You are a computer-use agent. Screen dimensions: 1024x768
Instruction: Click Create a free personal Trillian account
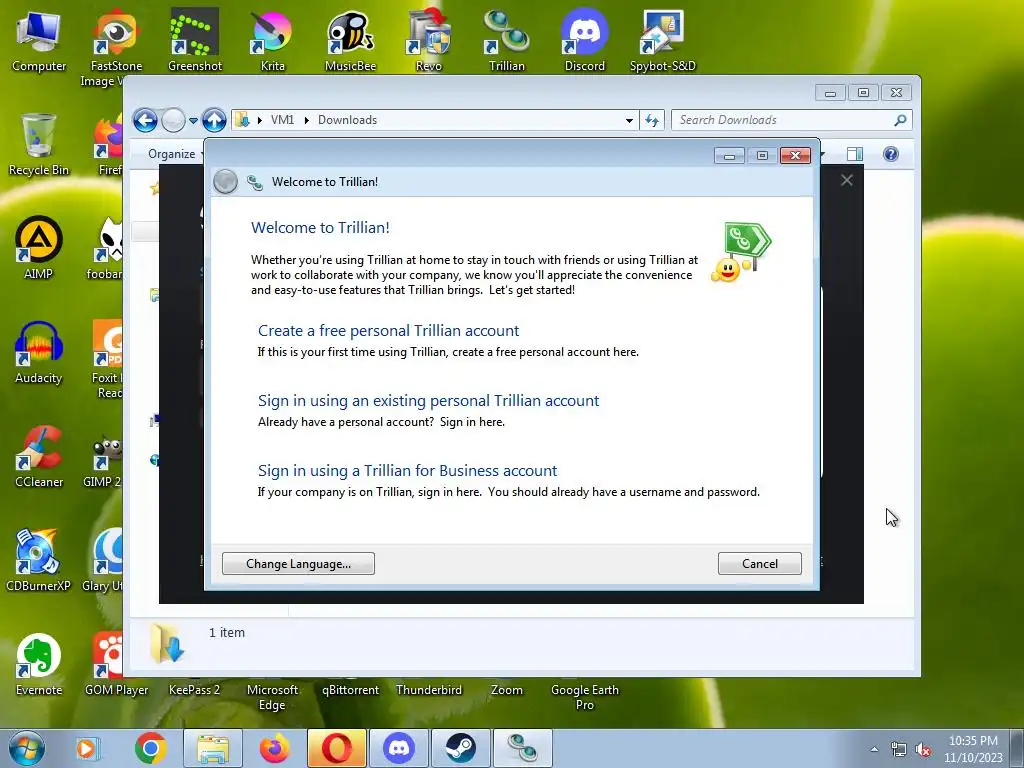coord(389,330)
